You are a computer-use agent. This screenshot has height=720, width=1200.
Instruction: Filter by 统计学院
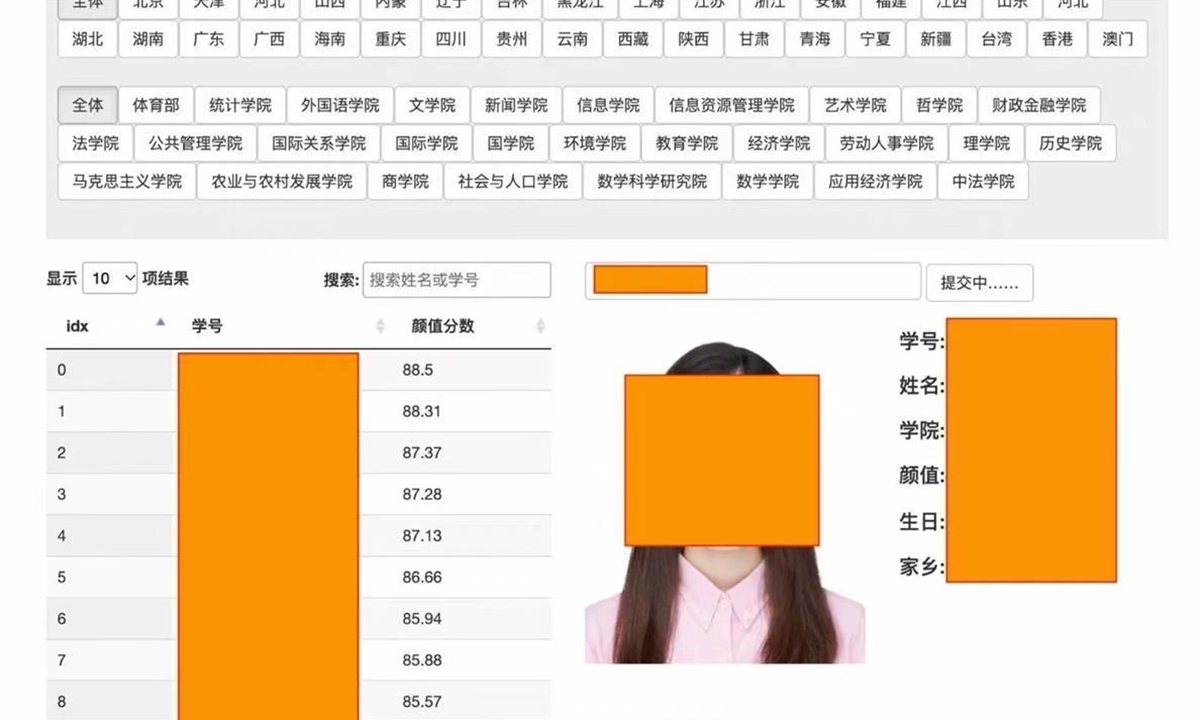coord(240,105)
